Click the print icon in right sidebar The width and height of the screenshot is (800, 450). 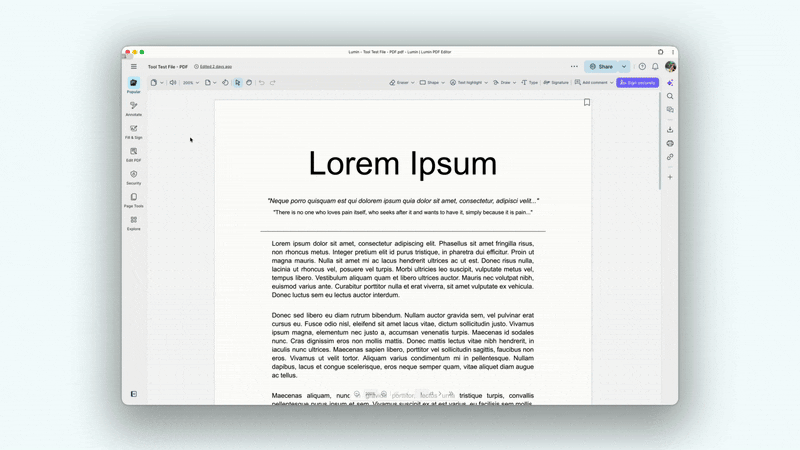670,143
